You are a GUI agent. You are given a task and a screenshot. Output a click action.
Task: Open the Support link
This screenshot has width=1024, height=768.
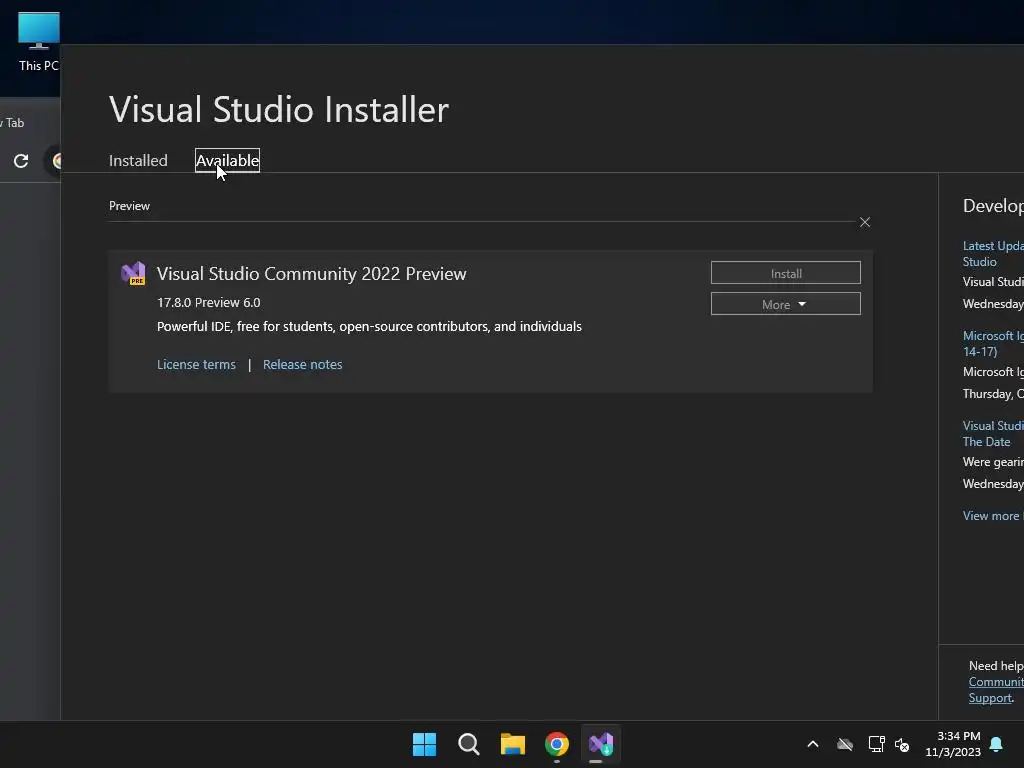990,698
